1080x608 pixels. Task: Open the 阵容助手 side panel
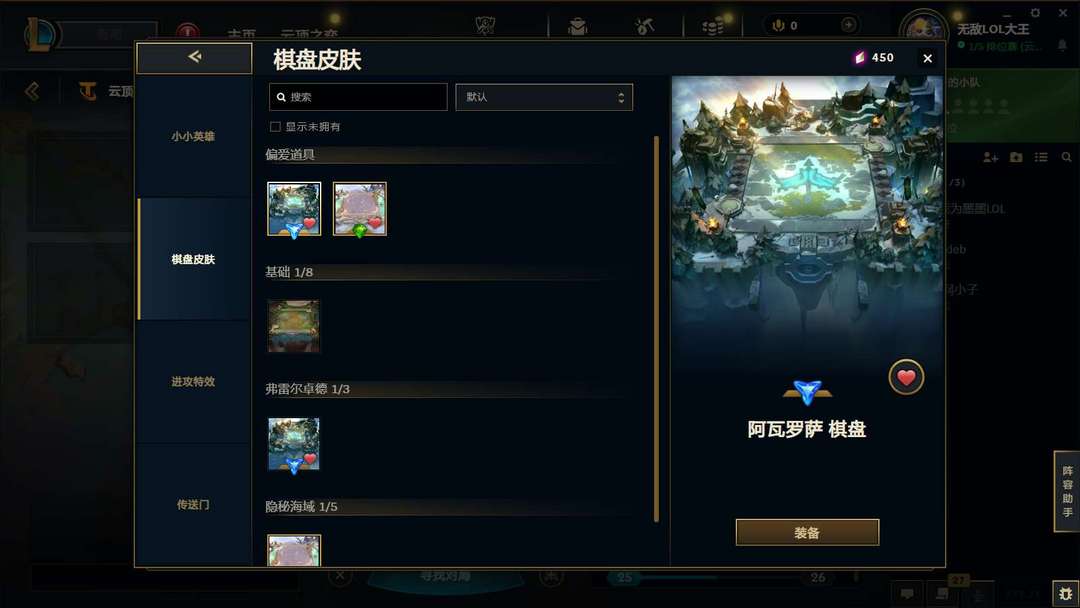(1067, 491)
